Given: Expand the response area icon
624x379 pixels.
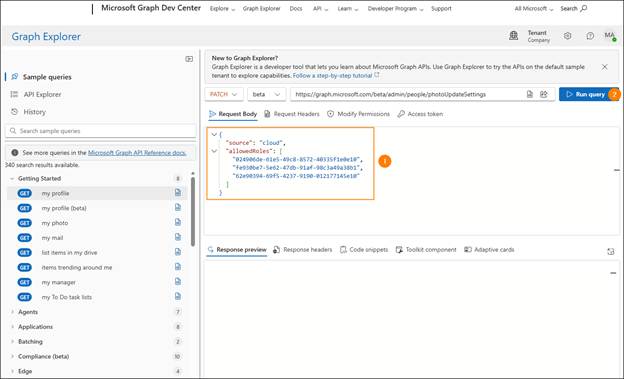Looking at the screenshot, I should click(x=611, y=251).
